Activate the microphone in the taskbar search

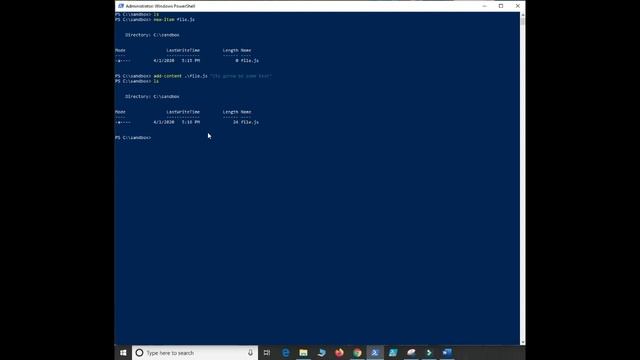point(250,353)
